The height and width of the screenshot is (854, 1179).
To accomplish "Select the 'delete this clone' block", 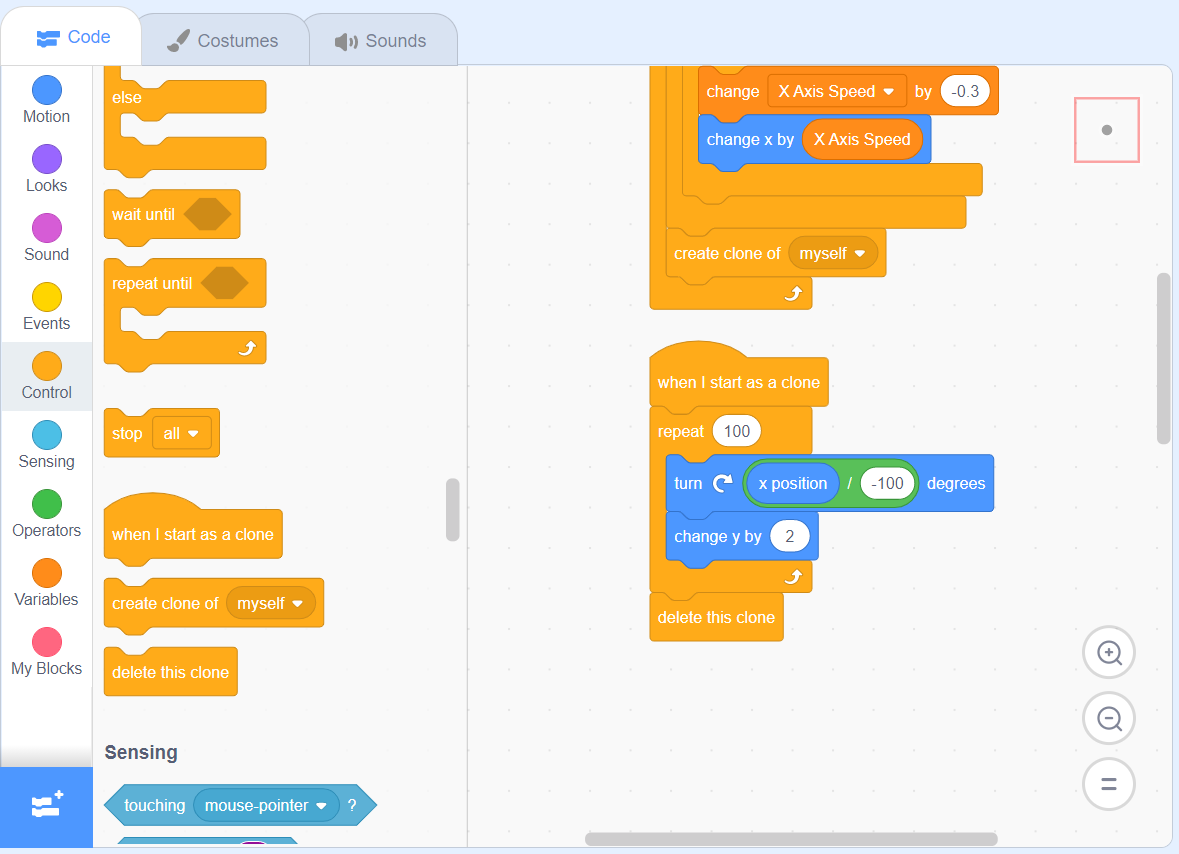I will [170, 671].
